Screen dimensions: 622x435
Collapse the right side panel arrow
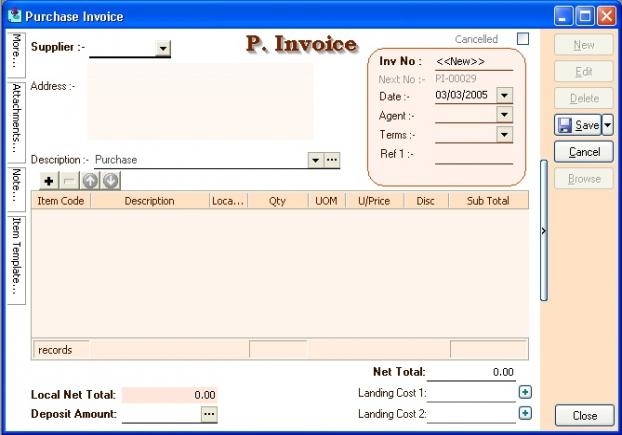544,230
